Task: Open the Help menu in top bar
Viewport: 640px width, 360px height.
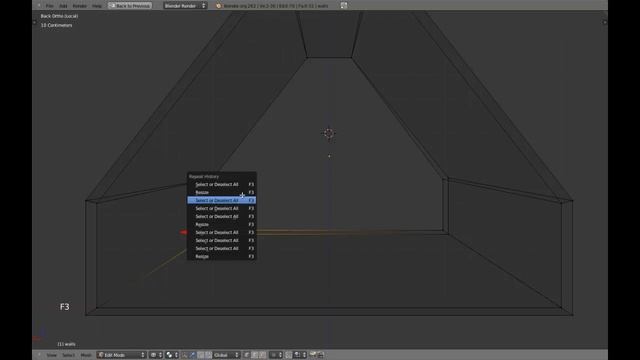Action: point(97,6)
